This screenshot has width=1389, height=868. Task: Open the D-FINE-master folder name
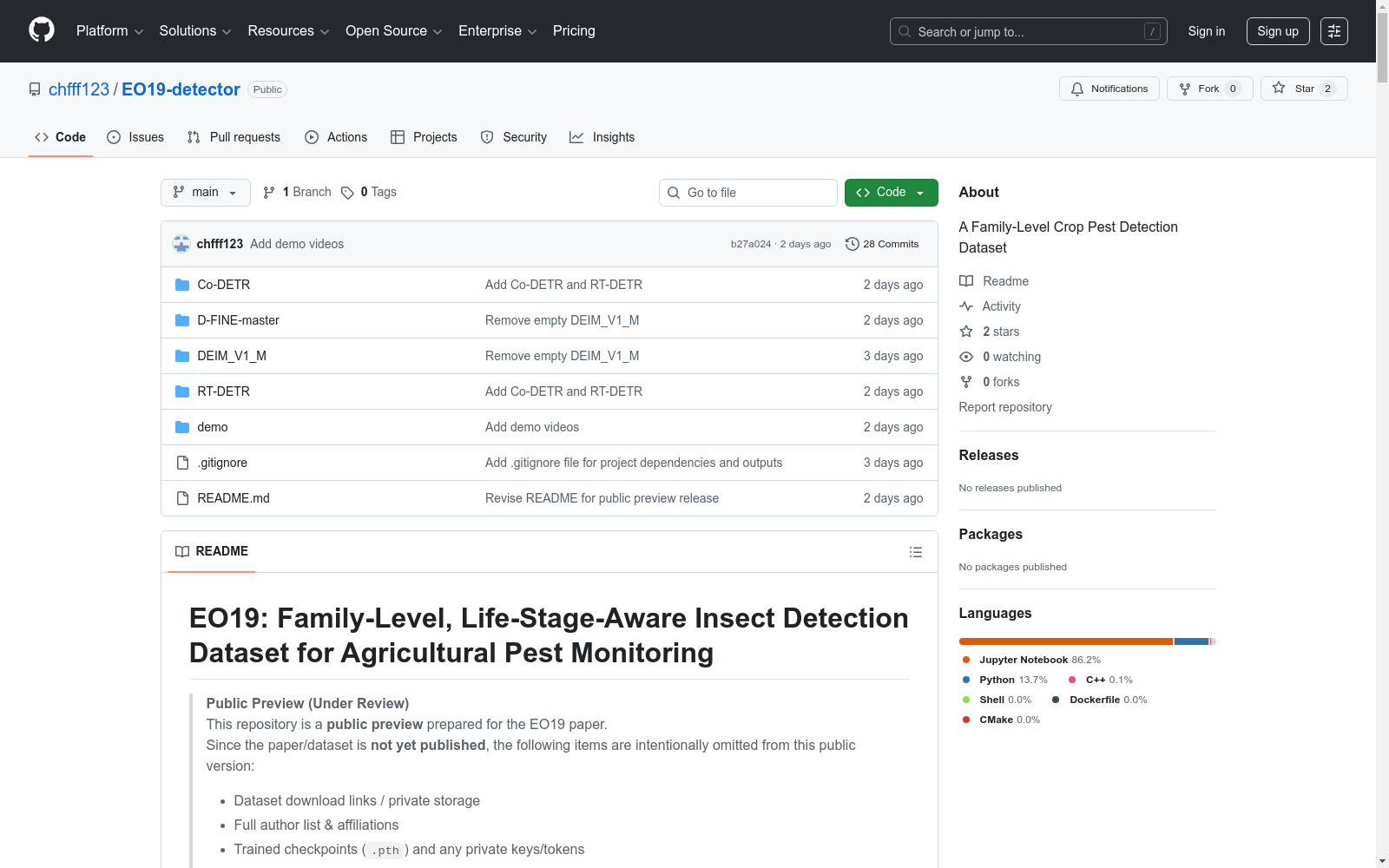pos(238,320)
